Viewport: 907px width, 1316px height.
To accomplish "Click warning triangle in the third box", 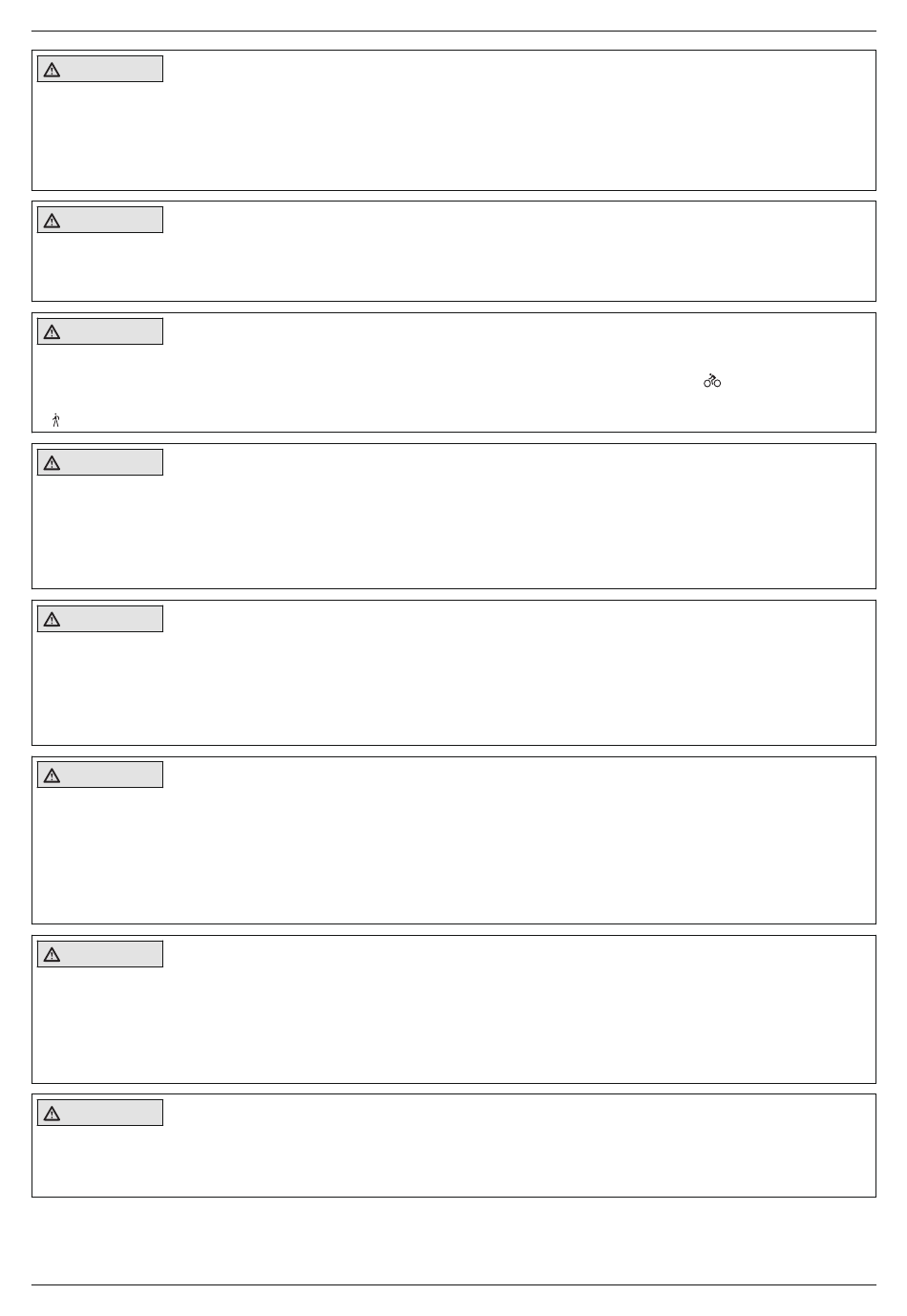I will (52, 332).
